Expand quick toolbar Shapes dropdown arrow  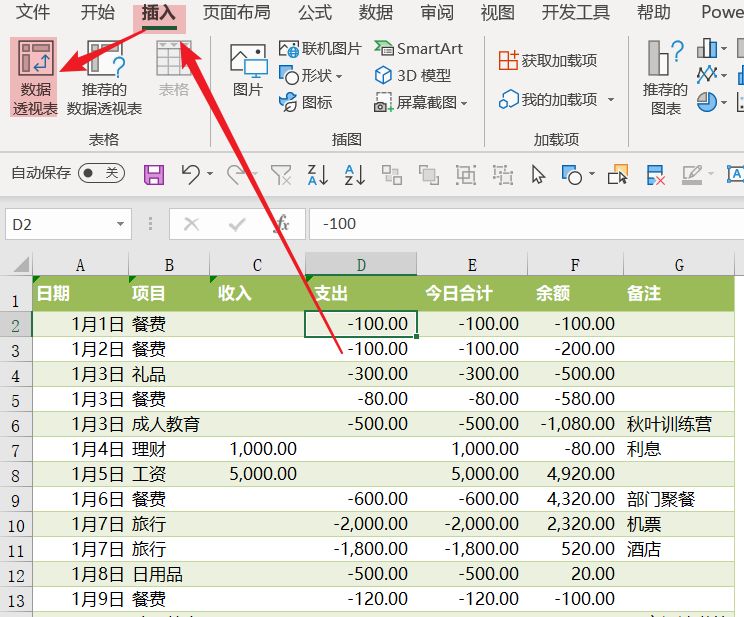[x=592, y=174]
